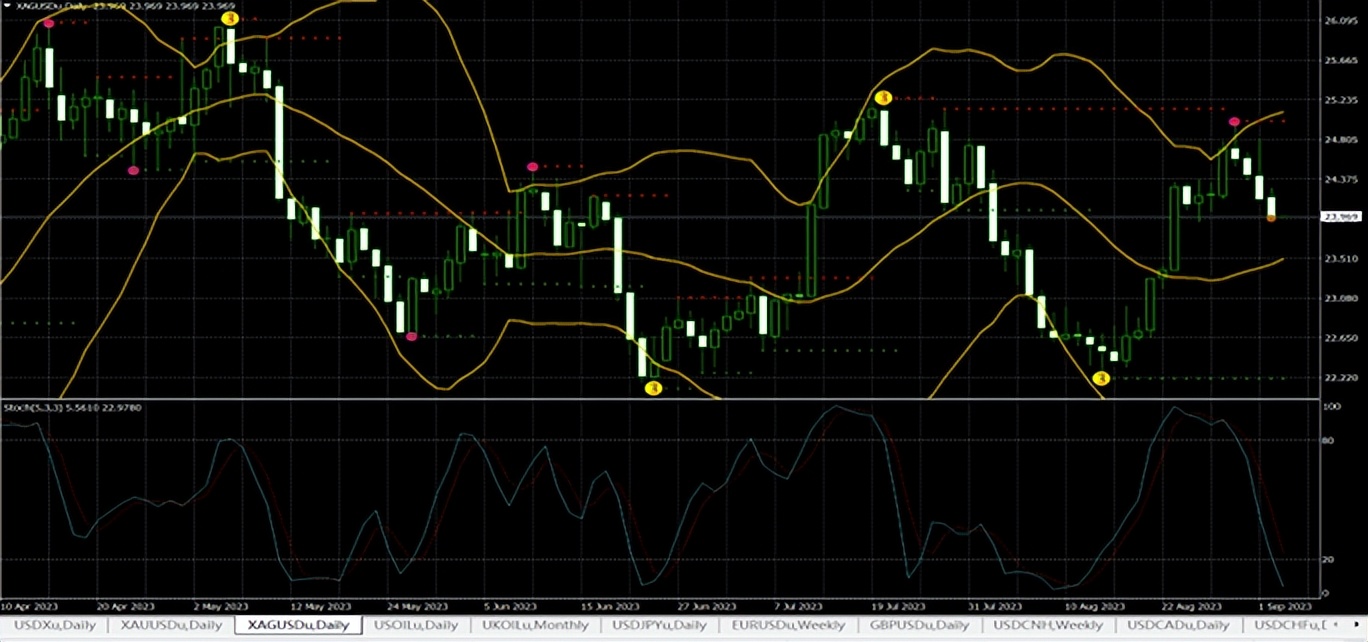Click the stochastic scale value 80

[1326, 440]
